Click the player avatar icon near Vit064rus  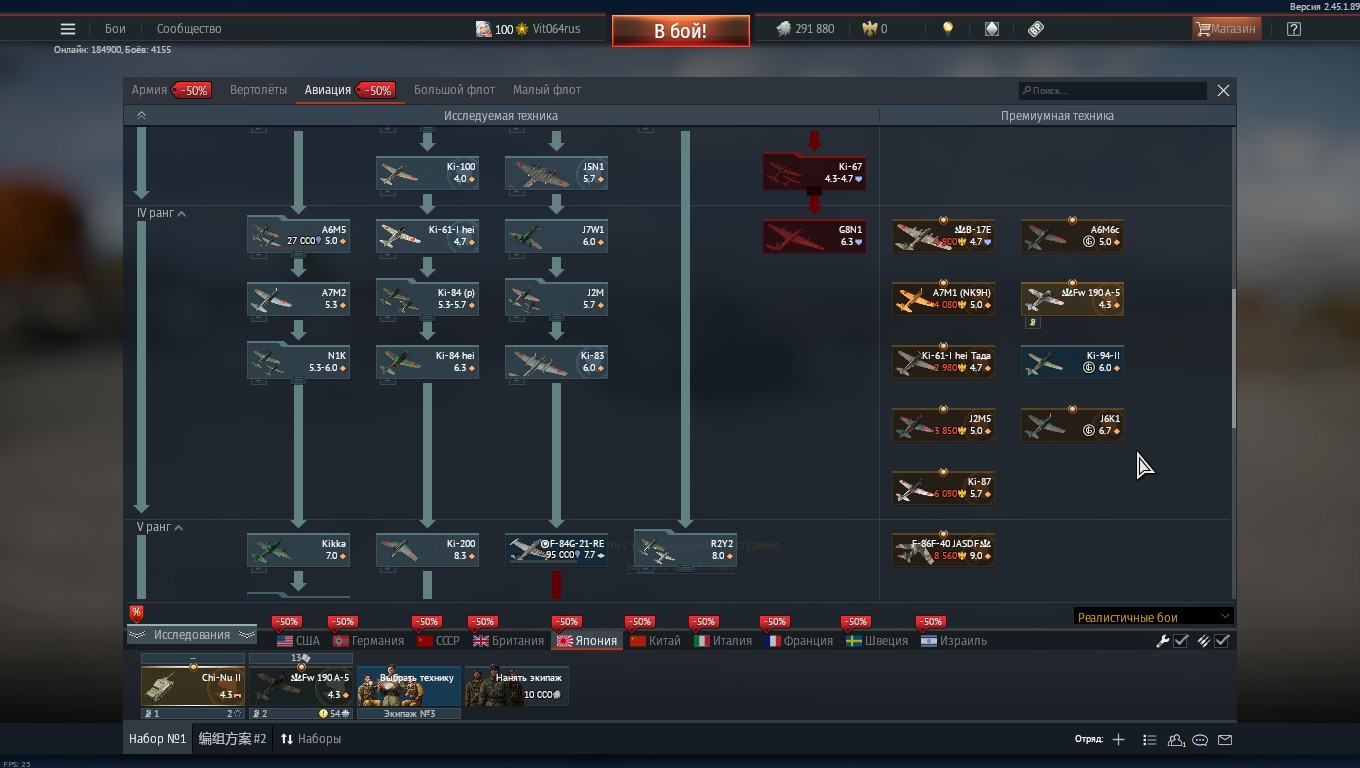coord(483,29)
